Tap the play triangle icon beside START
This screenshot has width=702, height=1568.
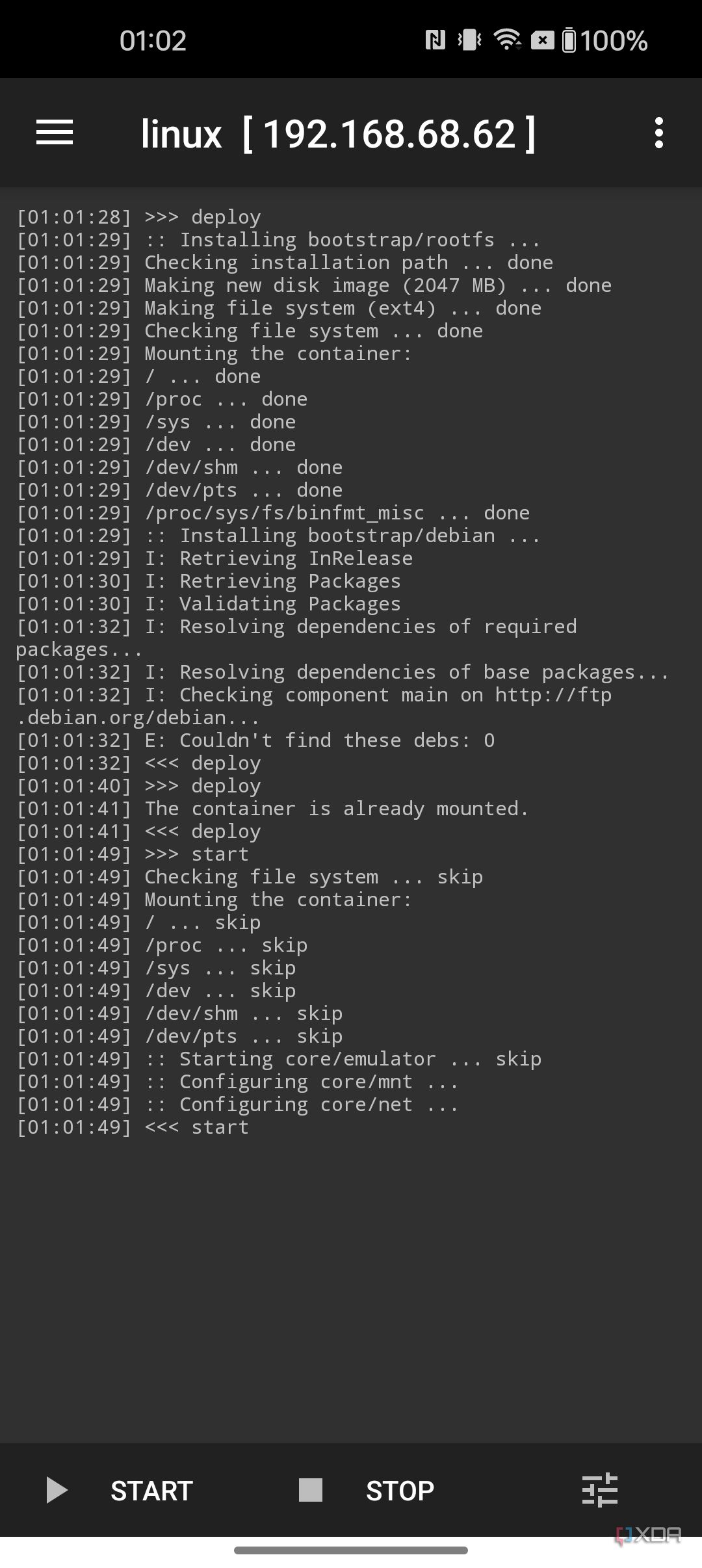tap(57, 1490)
